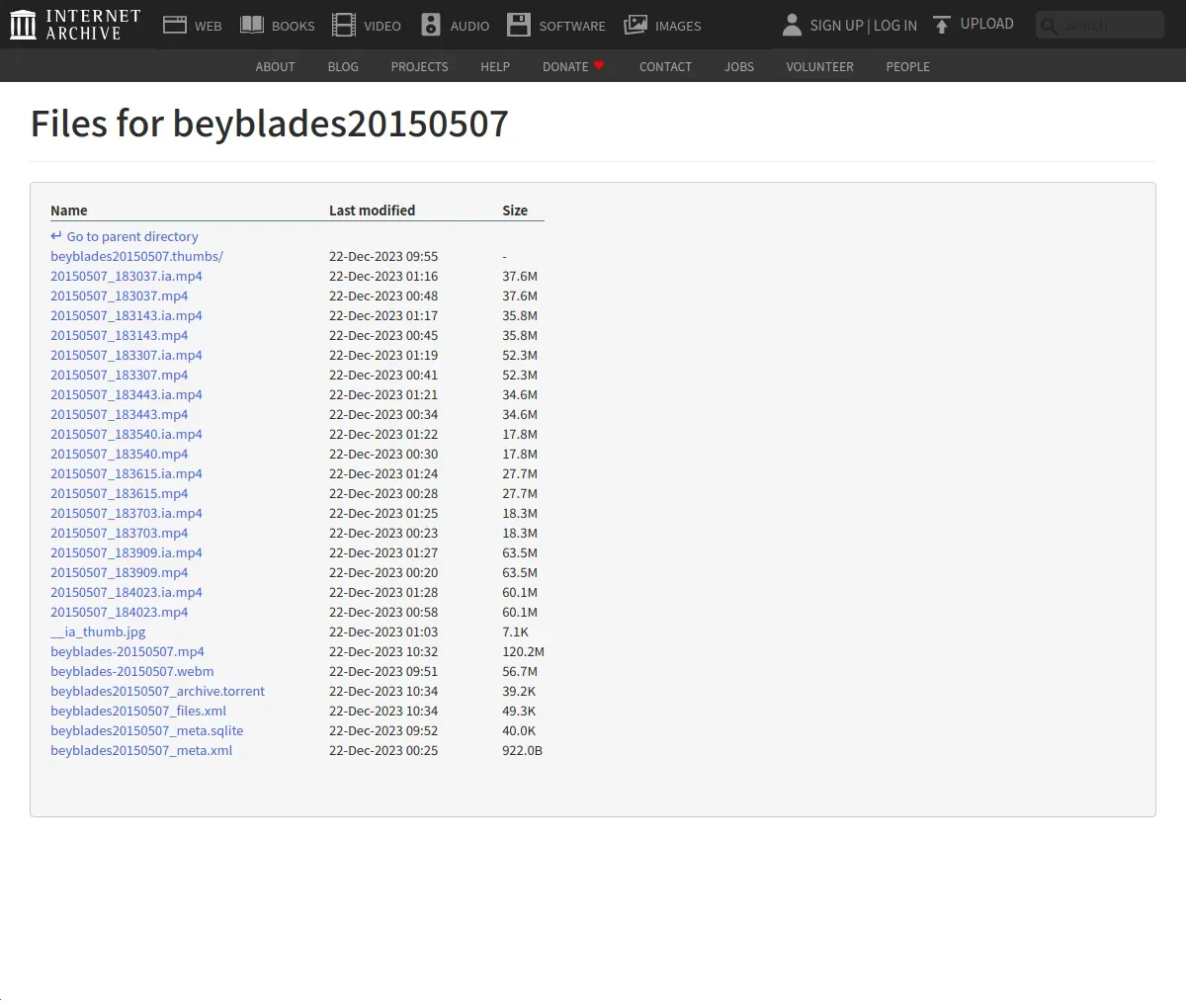Open the PROJECTS menu item
Viewport: 1186px width, 1008px height.
[x=419, y=66]
